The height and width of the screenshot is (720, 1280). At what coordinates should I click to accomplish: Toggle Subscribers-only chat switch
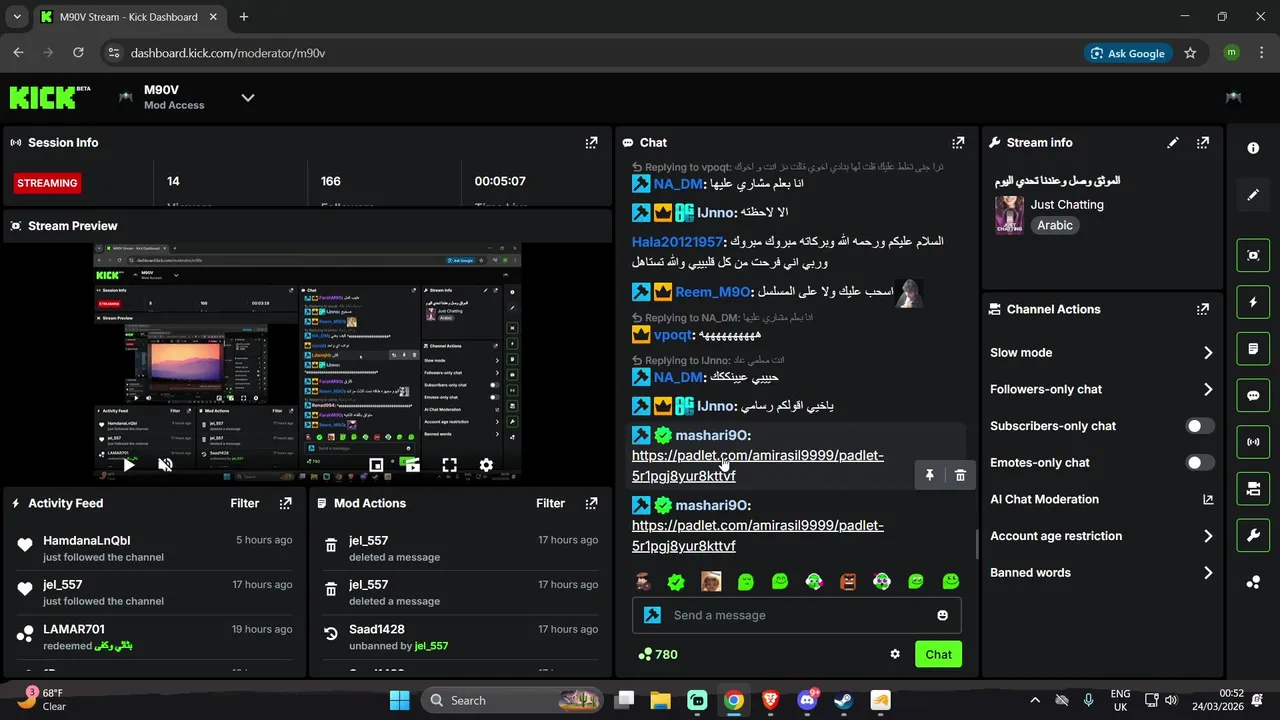tap(1200, 426)
